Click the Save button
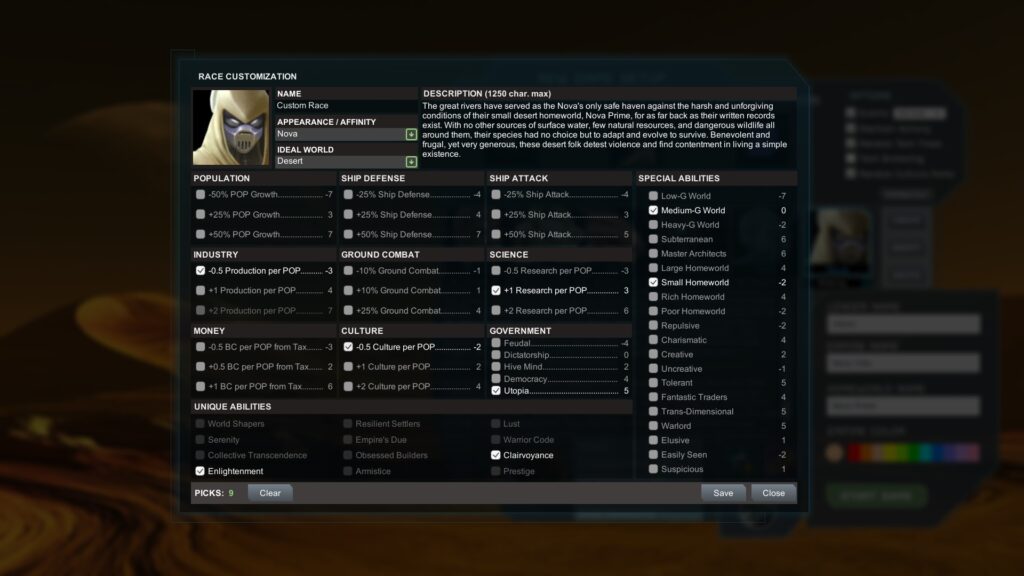Image resolution: width=1024 pixels, height=576 pixels. pos(723,493)
